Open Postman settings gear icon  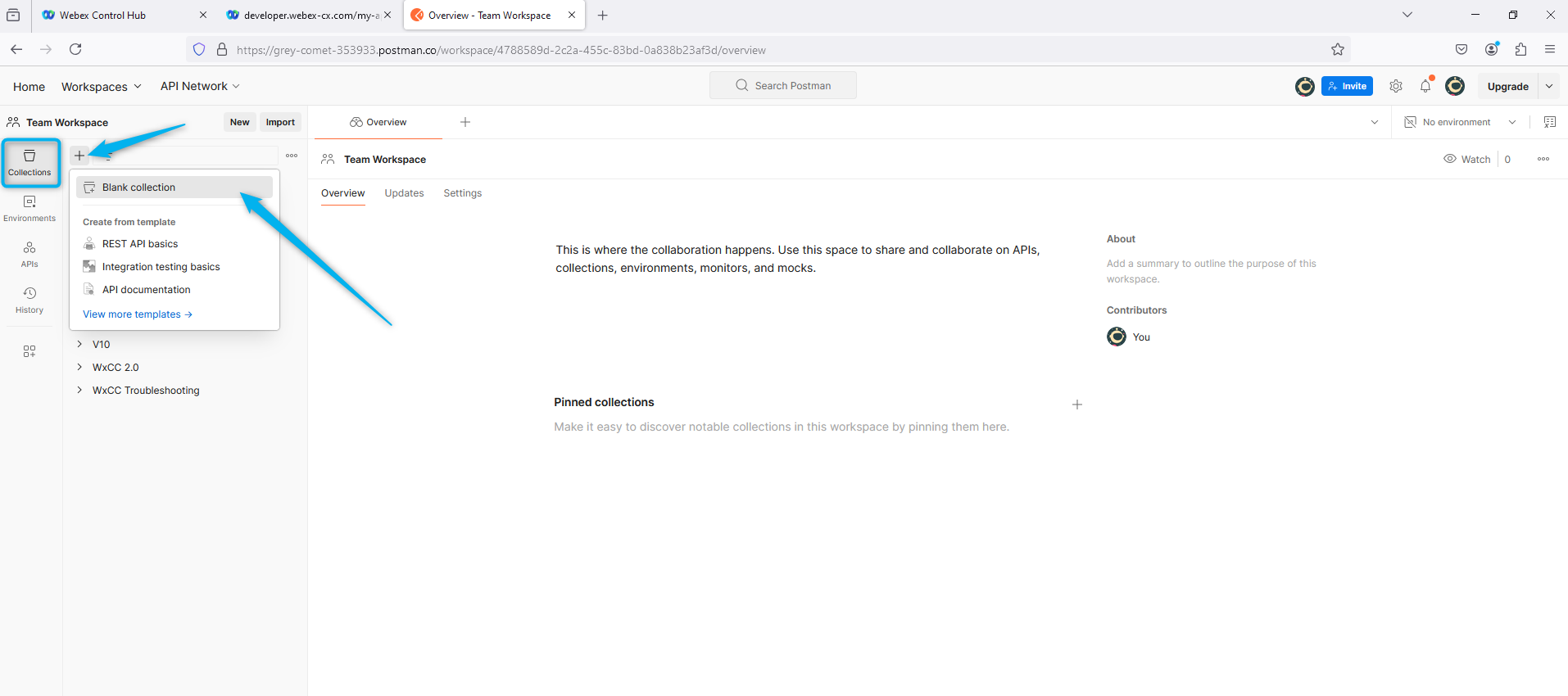pyautogui.click(x=1396, y=86)
